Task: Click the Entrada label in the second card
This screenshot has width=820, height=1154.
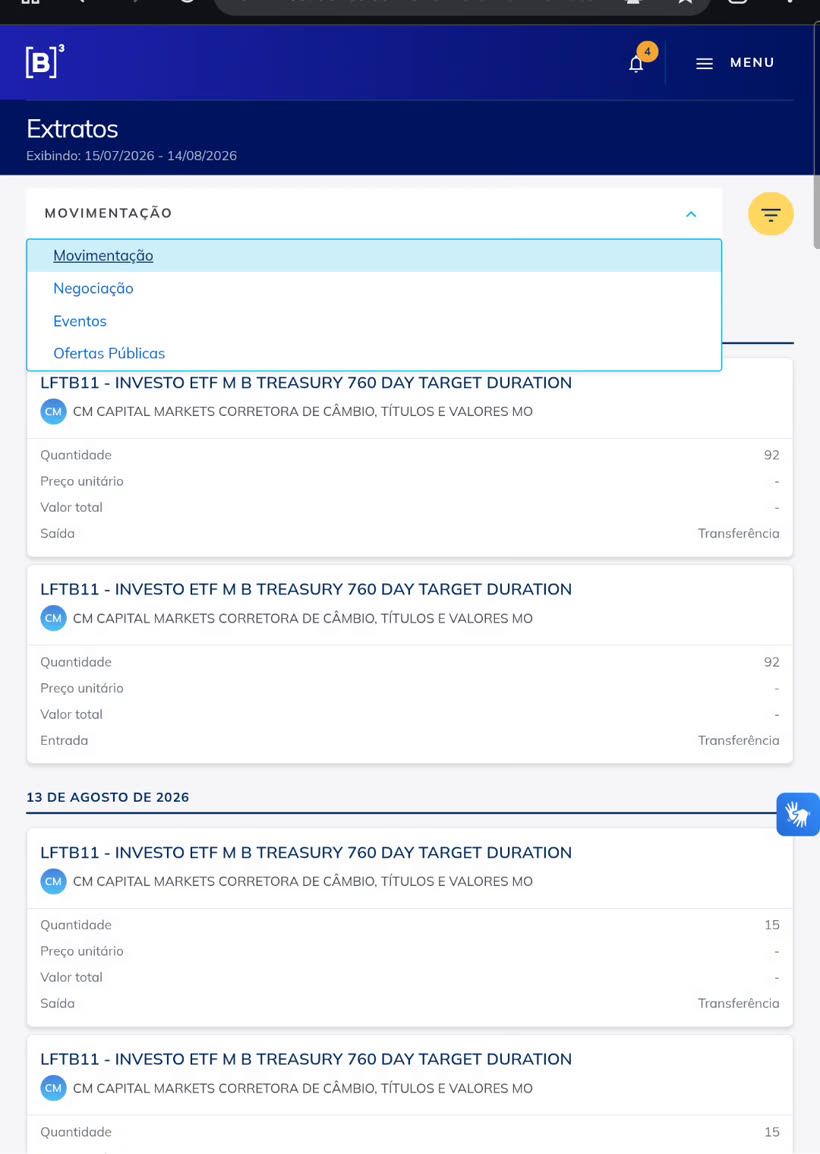Action: (x=64, y=740)
